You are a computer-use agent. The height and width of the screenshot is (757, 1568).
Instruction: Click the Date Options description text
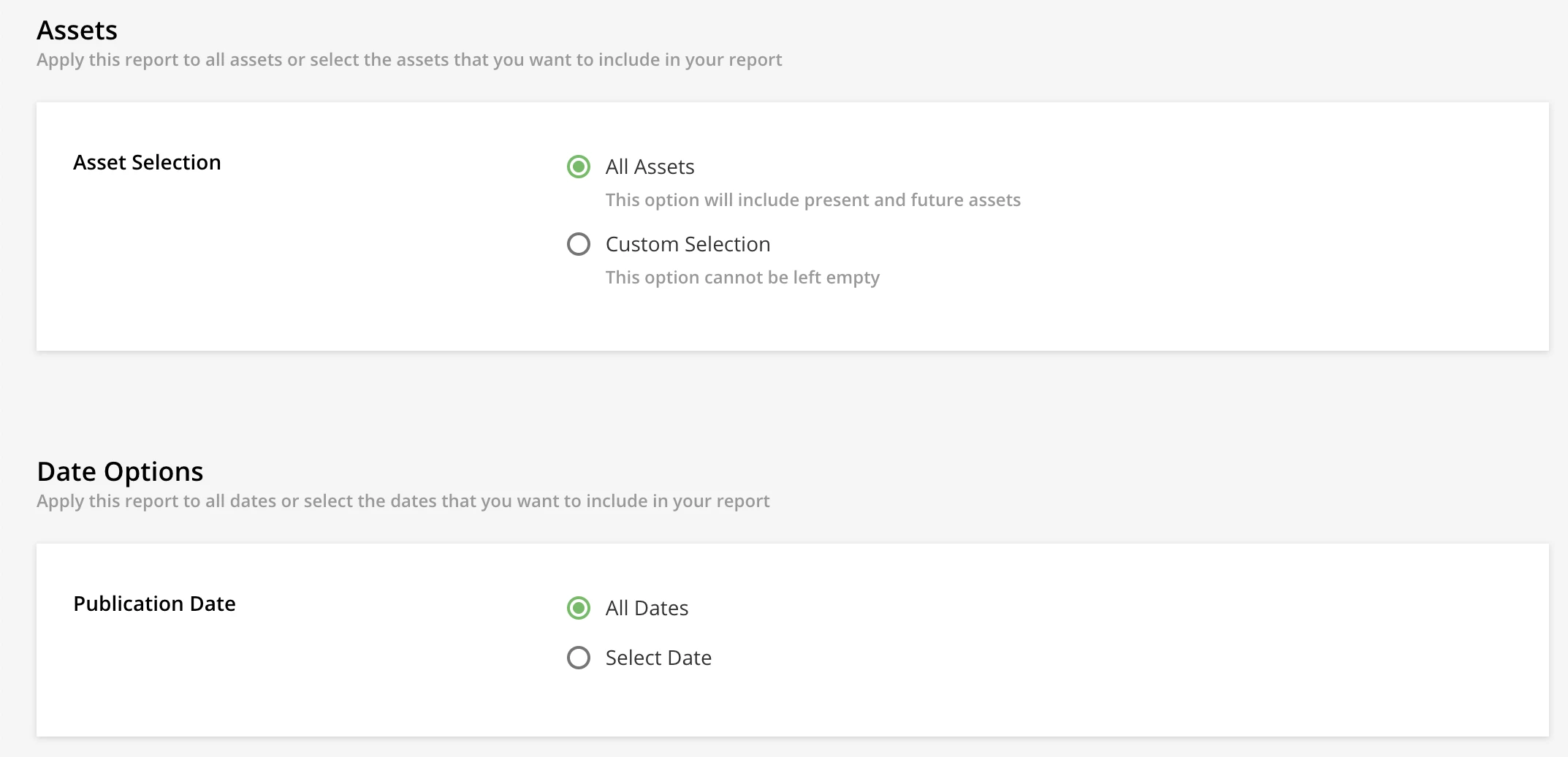coord(403,501)
